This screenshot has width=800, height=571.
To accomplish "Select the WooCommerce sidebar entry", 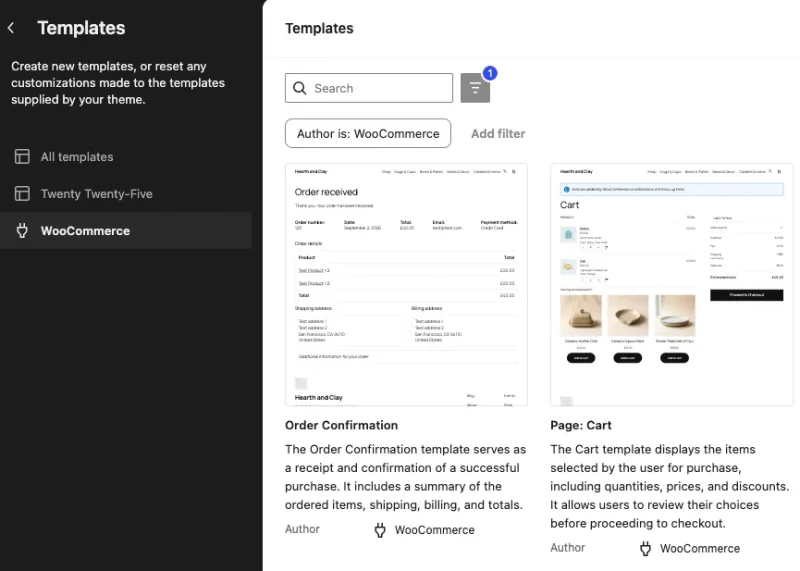I will point(126,231).
